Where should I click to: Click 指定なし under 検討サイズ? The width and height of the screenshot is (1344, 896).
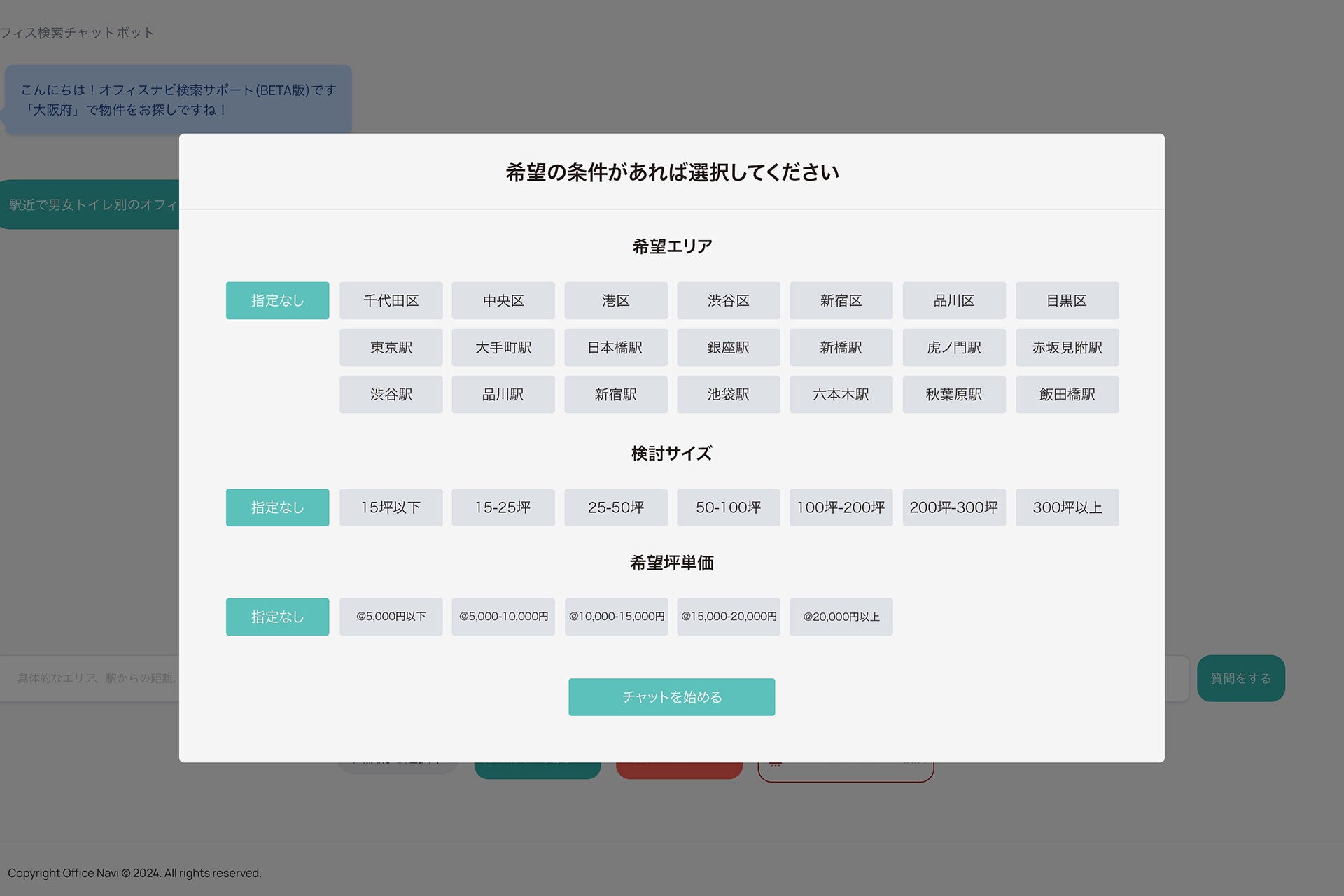pos(277,507)
